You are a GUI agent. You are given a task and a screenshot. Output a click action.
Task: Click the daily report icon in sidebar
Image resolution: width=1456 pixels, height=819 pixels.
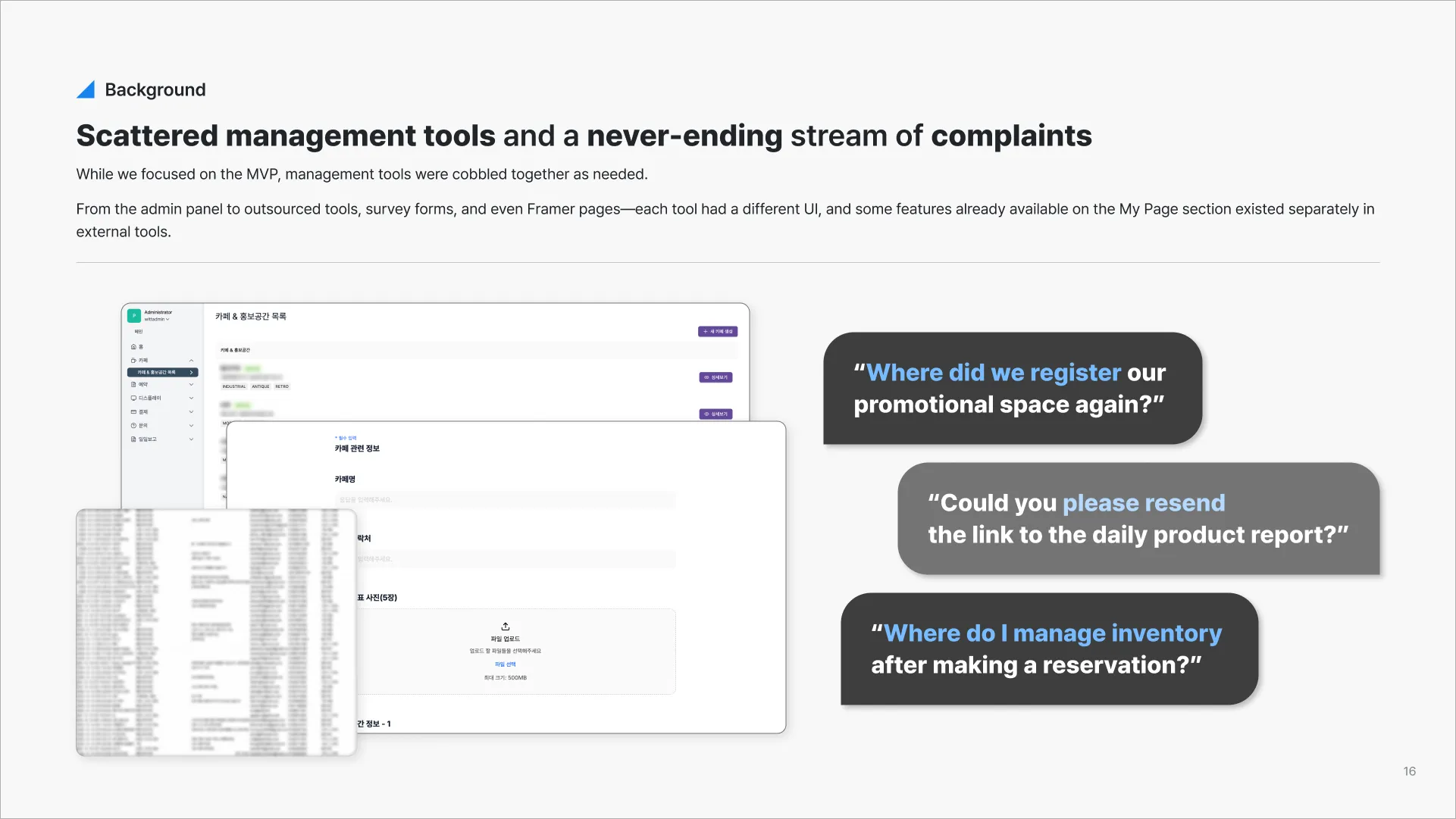coord(133,439)
